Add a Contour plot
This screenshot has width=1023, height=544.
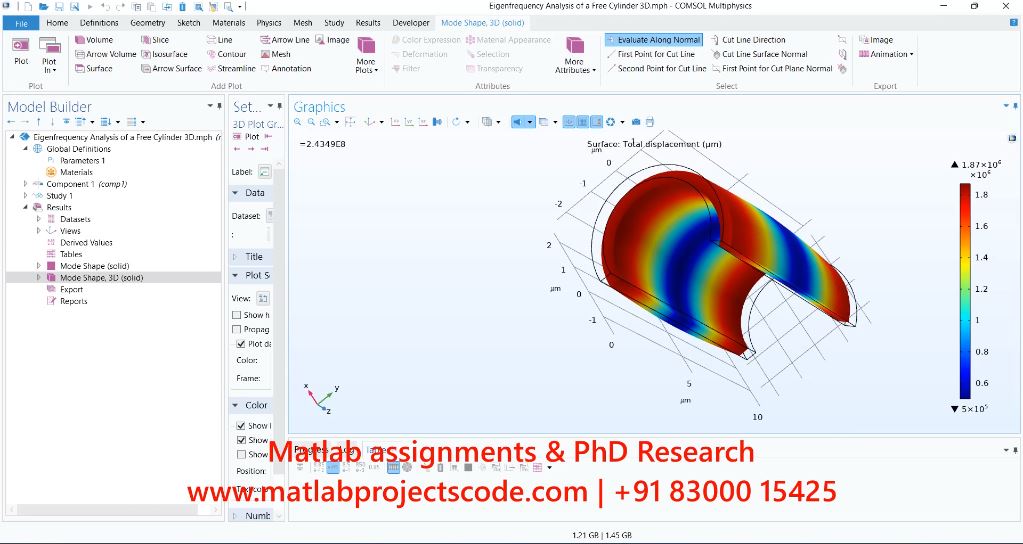[227, 54]
